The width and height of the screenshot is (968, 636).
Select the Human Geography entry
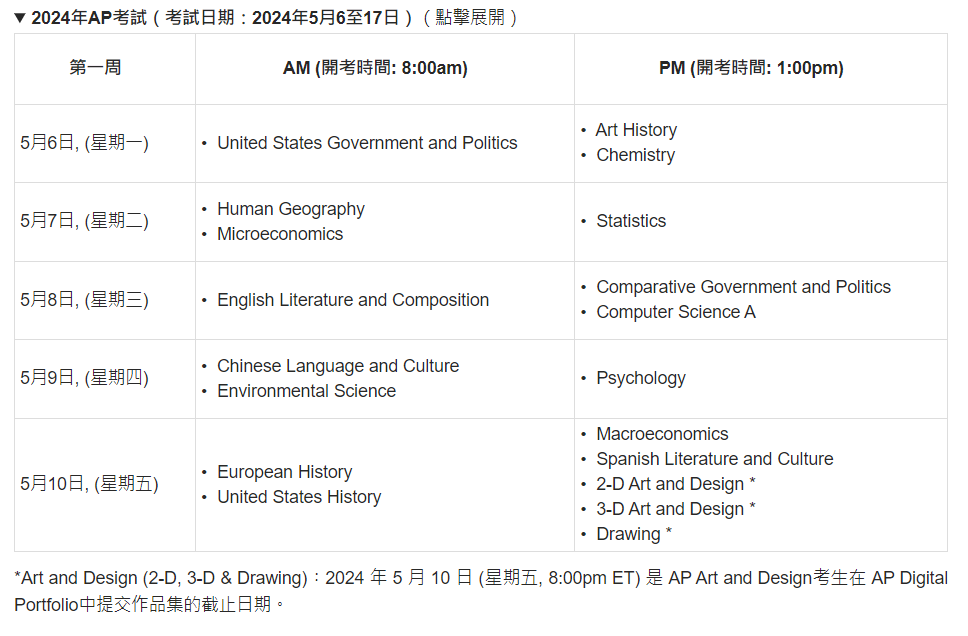pyautogui.click(x=290, y=209)
